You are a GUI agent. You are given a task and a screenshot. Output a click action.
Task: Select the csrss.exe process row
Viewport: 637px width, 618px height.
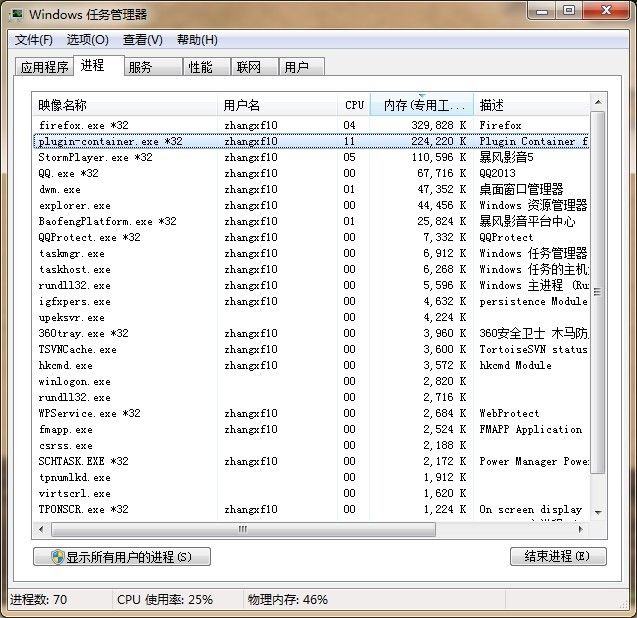point(311,445)
